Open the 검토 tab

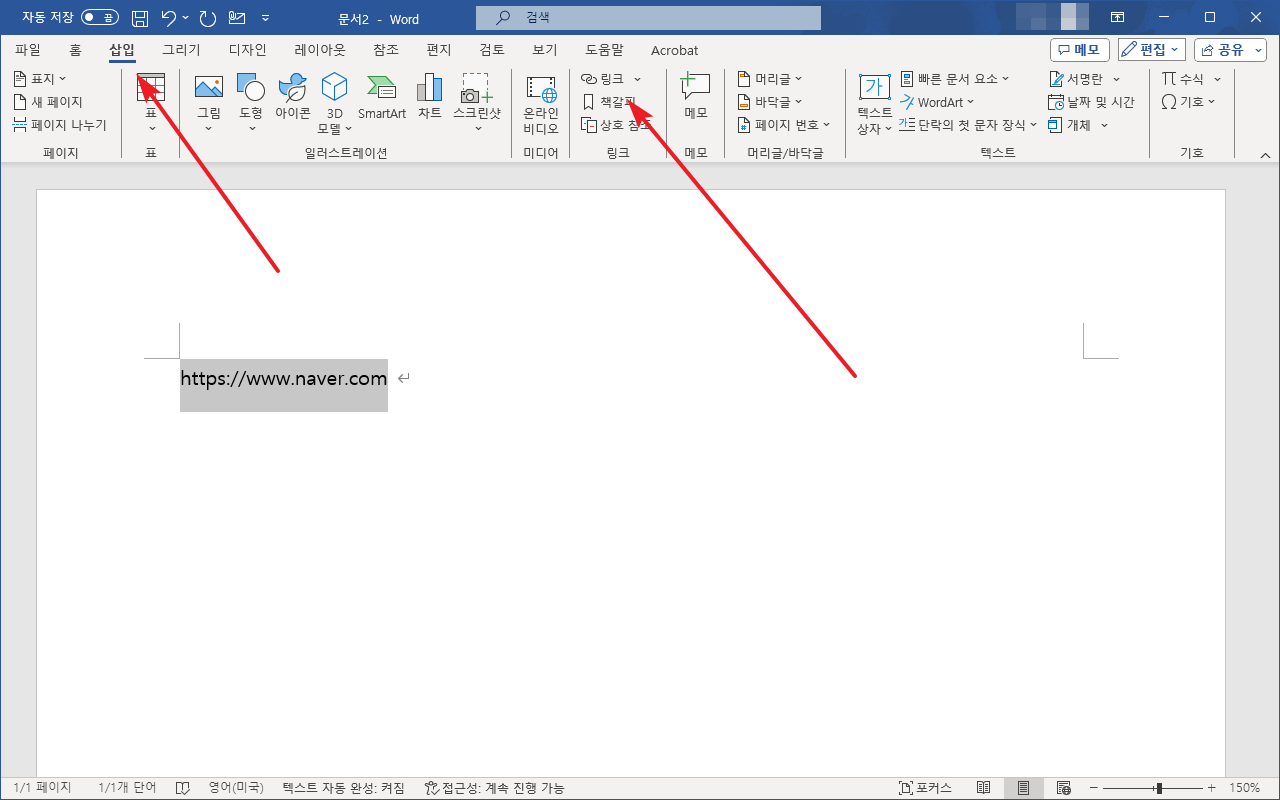coord(491,50)
